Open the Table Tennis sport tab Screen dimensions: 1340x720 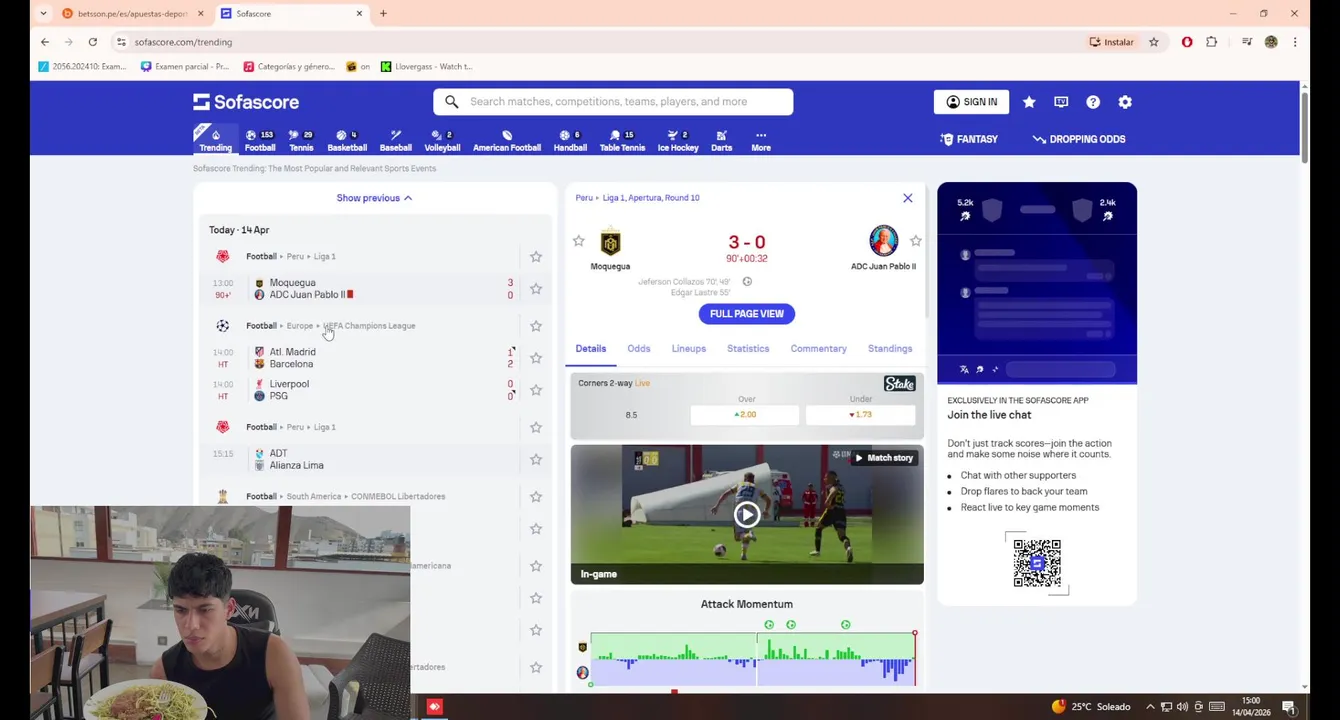622,140
